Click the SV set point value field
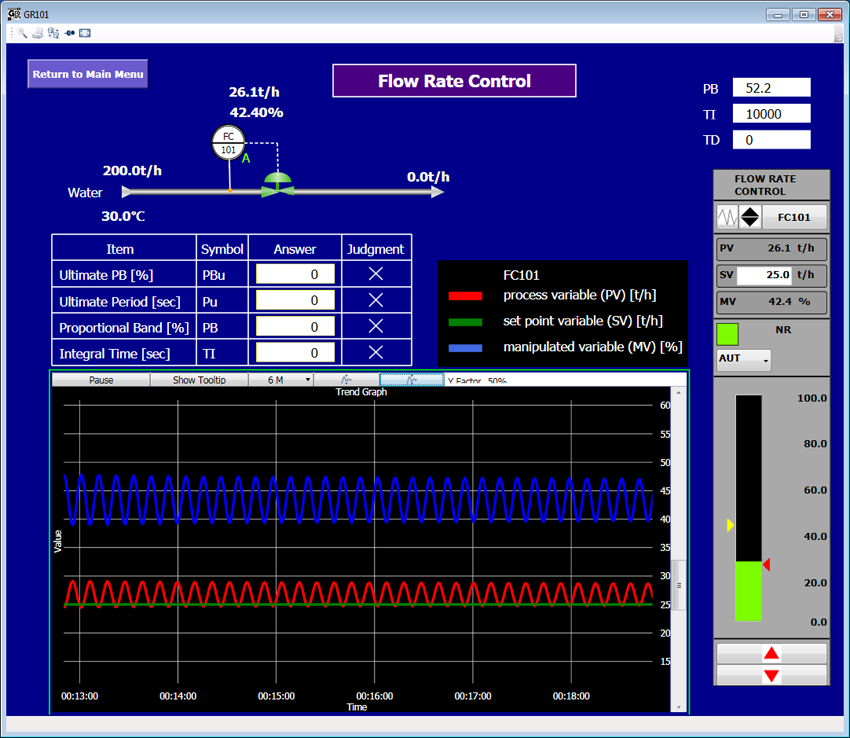Image resolution: width=850 pixels, height=738 pixels. point(766,275)
